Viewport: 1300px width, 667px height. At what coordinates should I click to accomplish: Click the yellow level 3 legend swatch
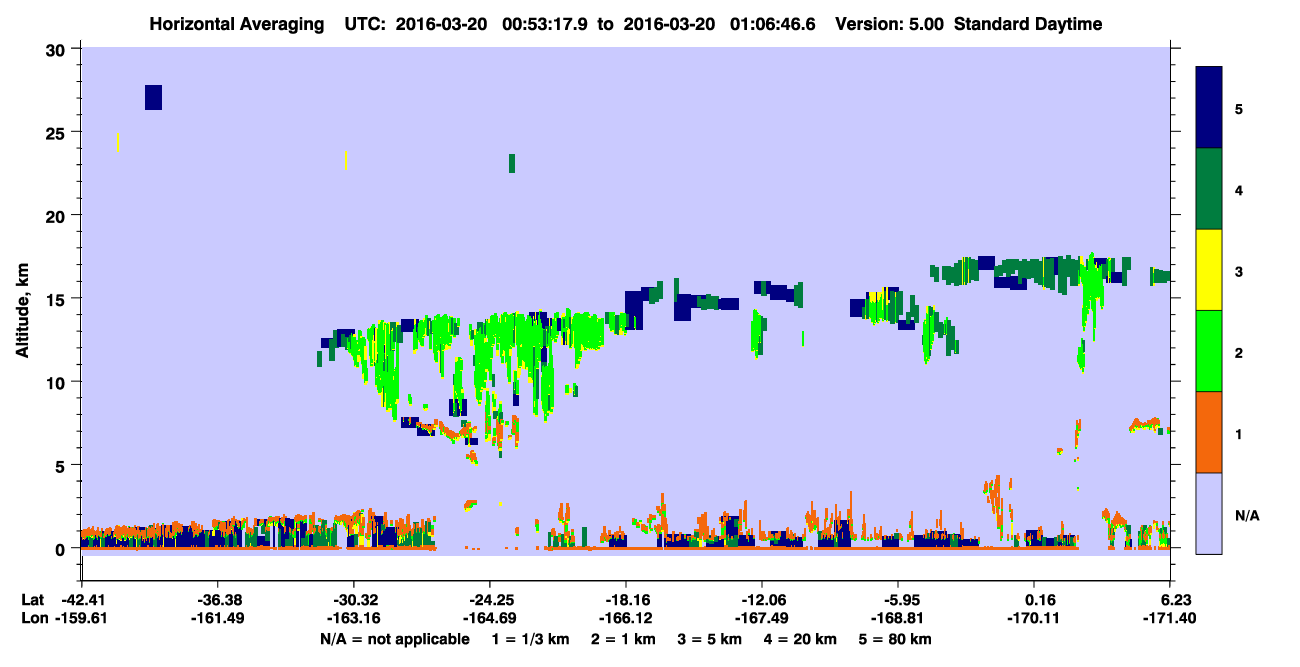1209,270
